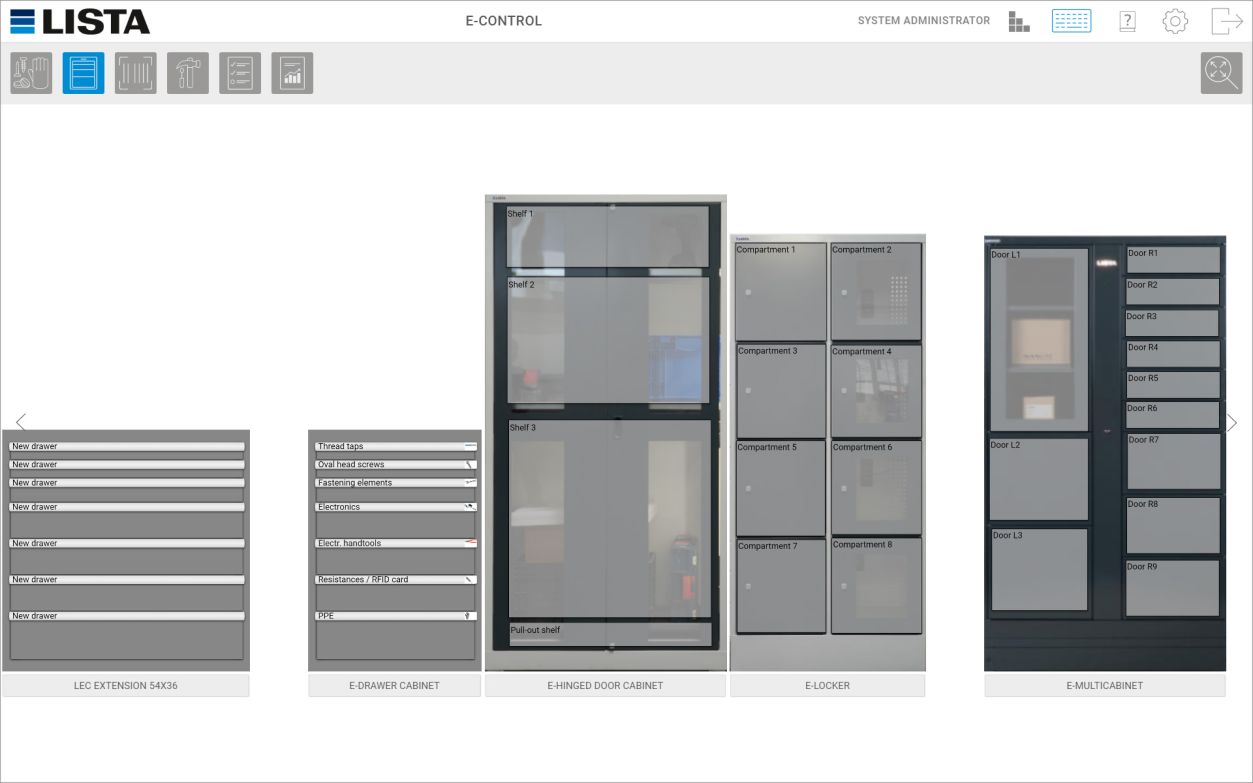1253x783 pixels.
Task: Open the help manual question mark icon
Action: pyautogui.click(x=1127, y=21)
